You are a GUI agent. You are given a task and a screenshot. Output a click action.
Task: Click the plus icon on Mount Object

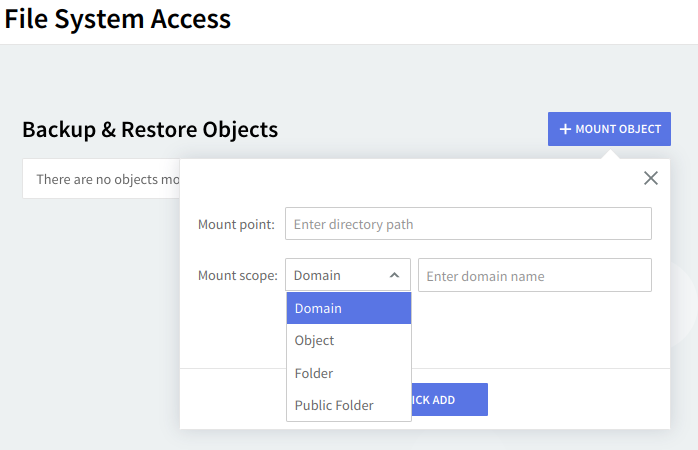565,129
